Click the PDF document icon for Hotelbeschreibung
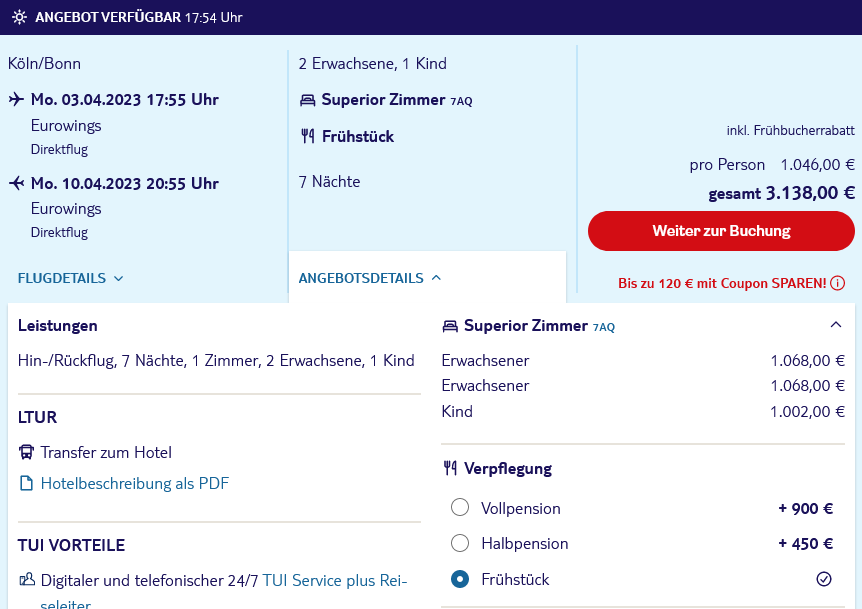Image resolution: width=862 pixels, height=609 pixels. point(26,483)
